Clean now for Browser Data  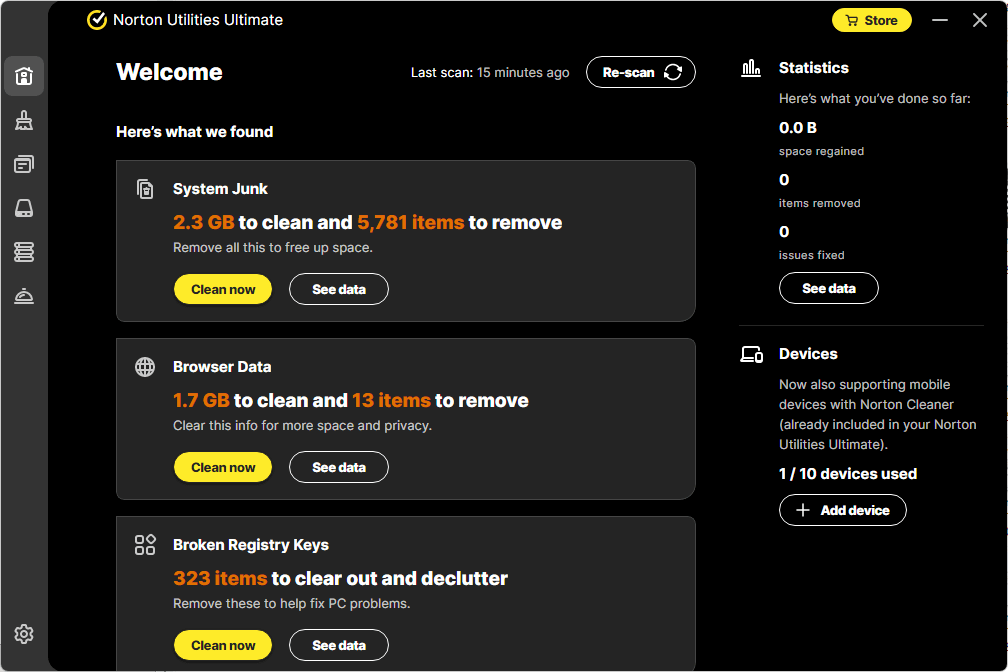coord(223,468)
